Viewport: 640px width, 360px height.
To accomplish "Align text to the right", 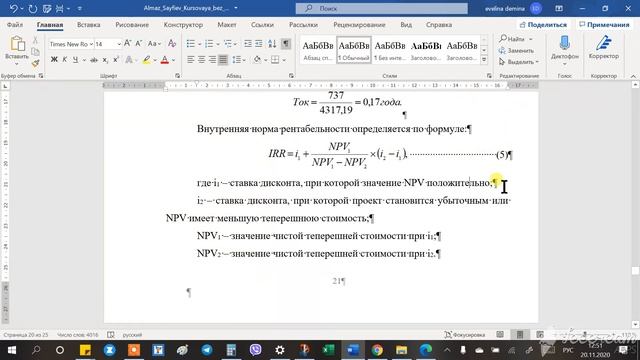I will [212, 60].
